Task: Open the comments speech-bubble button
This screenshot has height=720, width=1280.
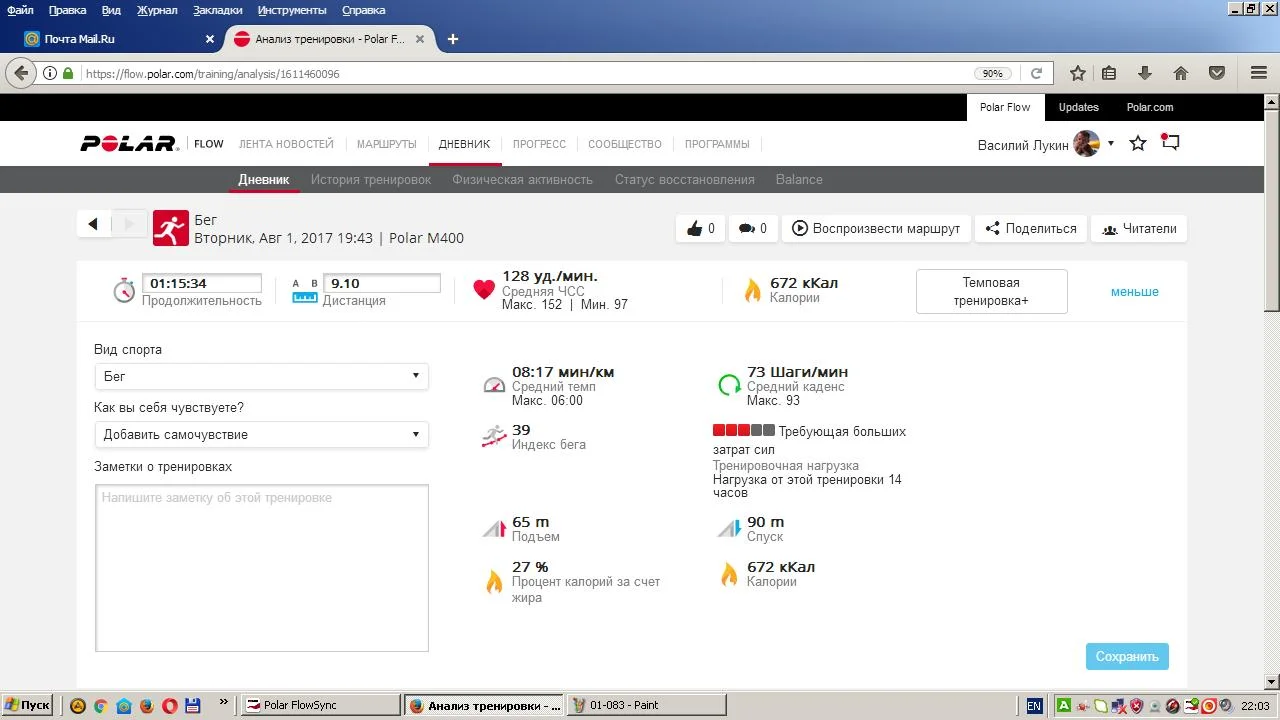Action: click(x=752, y=228)
